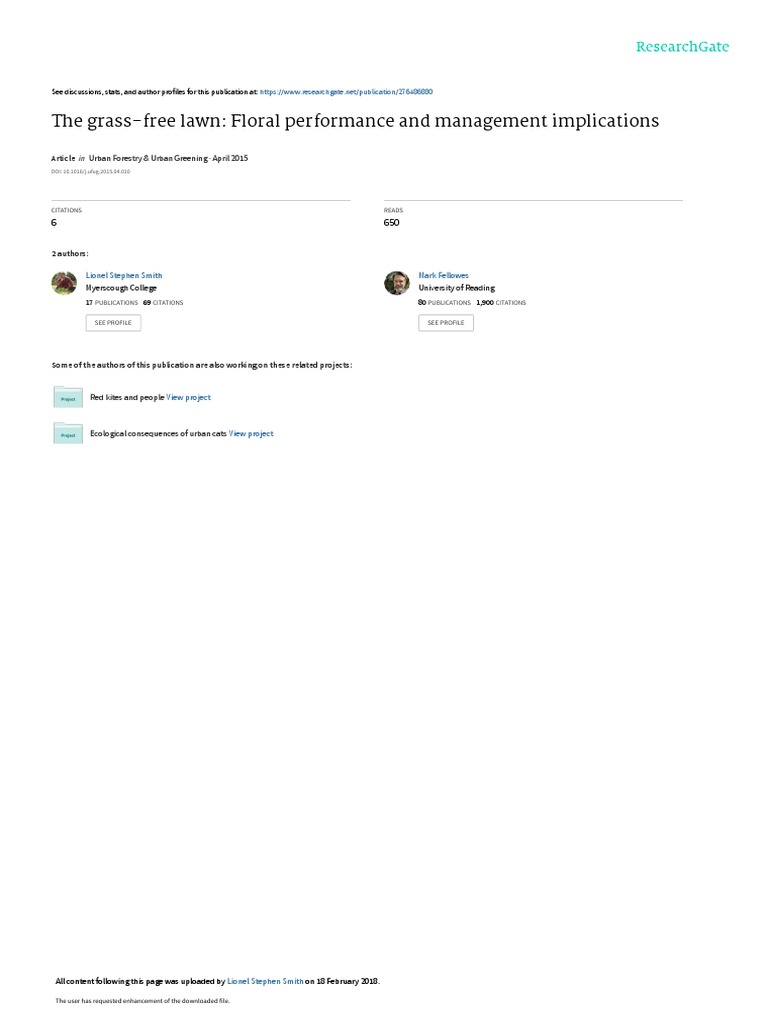The image size is (768, 1024).
Task: Click the Red kites project folder icon
Action: point(68,397)
